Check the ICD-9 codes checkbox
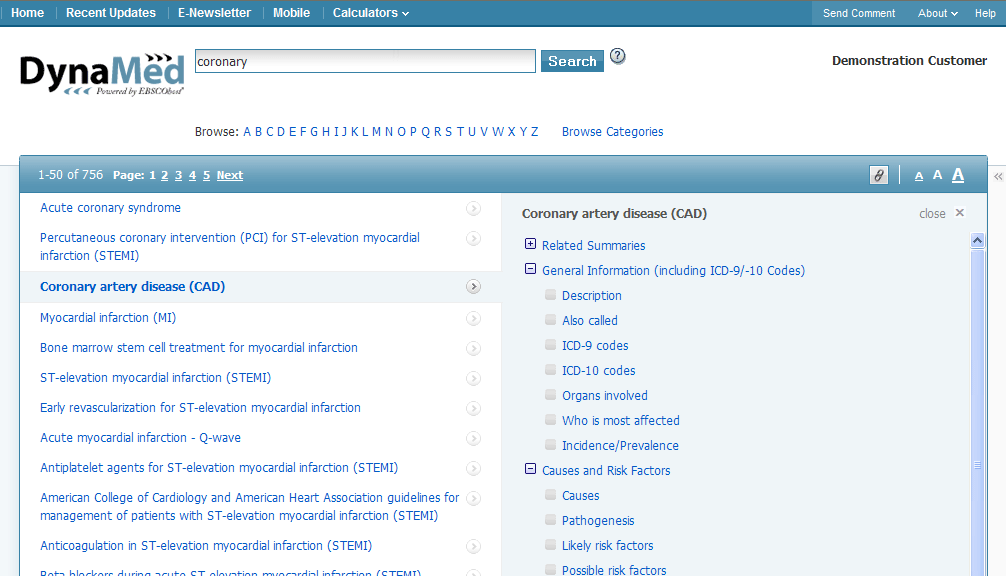 pos(550,344)
